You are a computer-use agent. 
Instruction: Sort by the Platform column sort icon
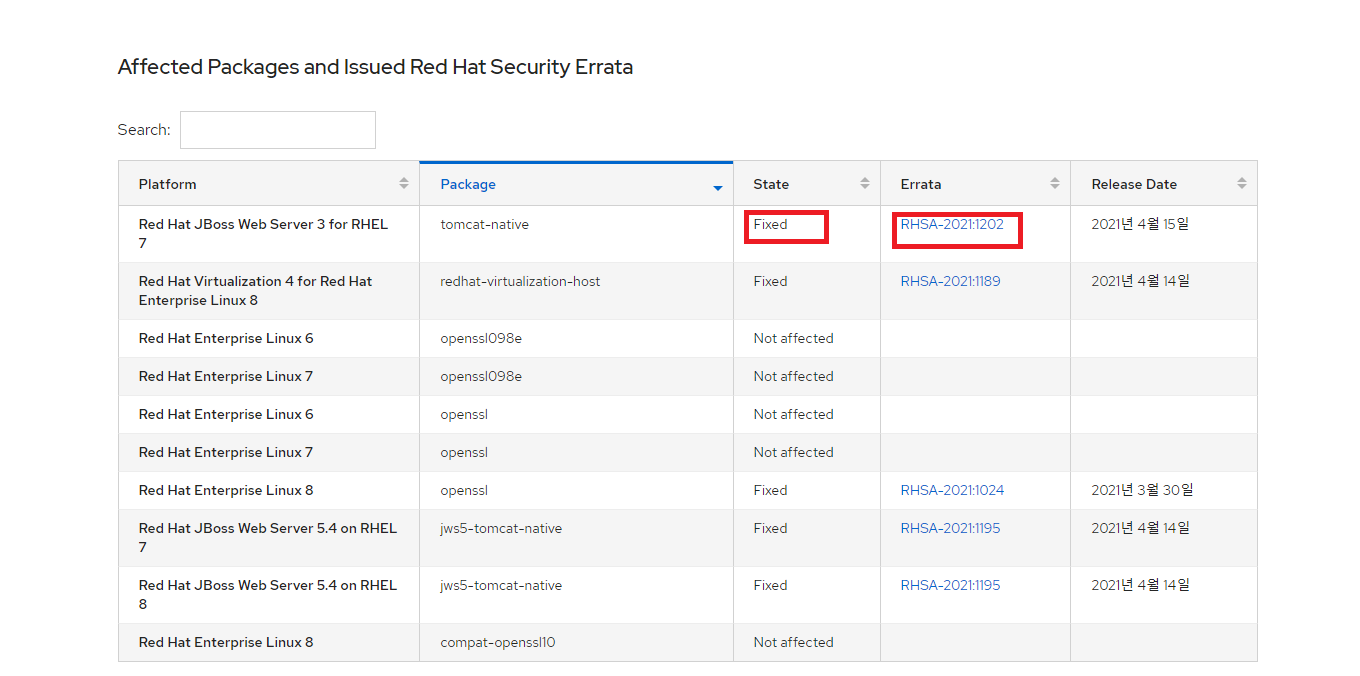click(x=404, y=184)
